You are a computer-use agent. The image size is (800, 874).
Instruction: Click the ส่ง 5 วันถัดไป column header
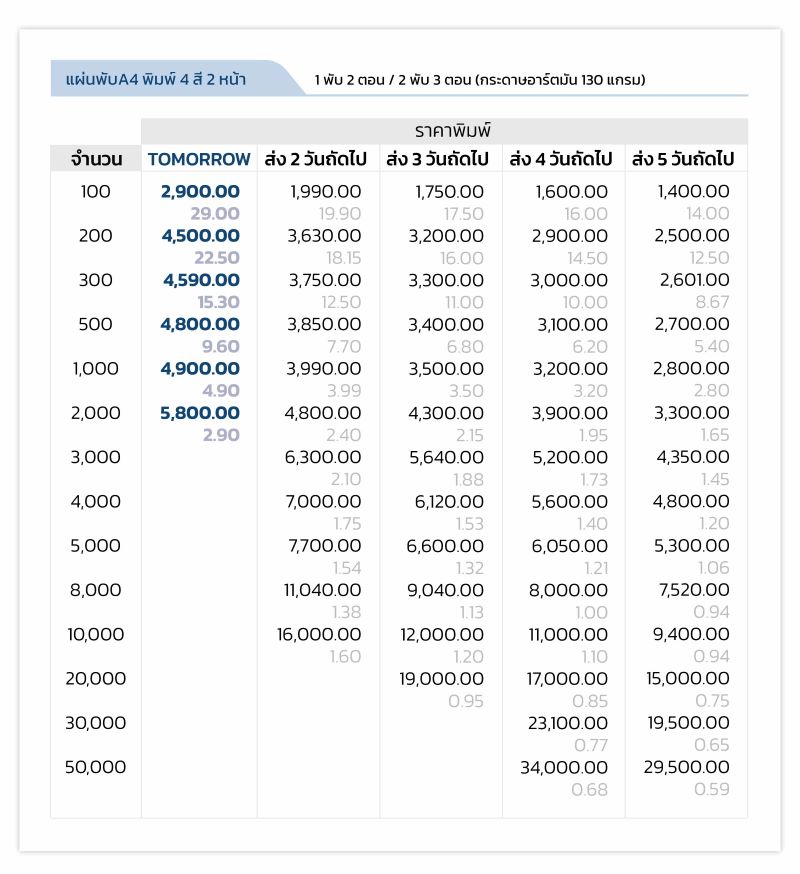683,159
